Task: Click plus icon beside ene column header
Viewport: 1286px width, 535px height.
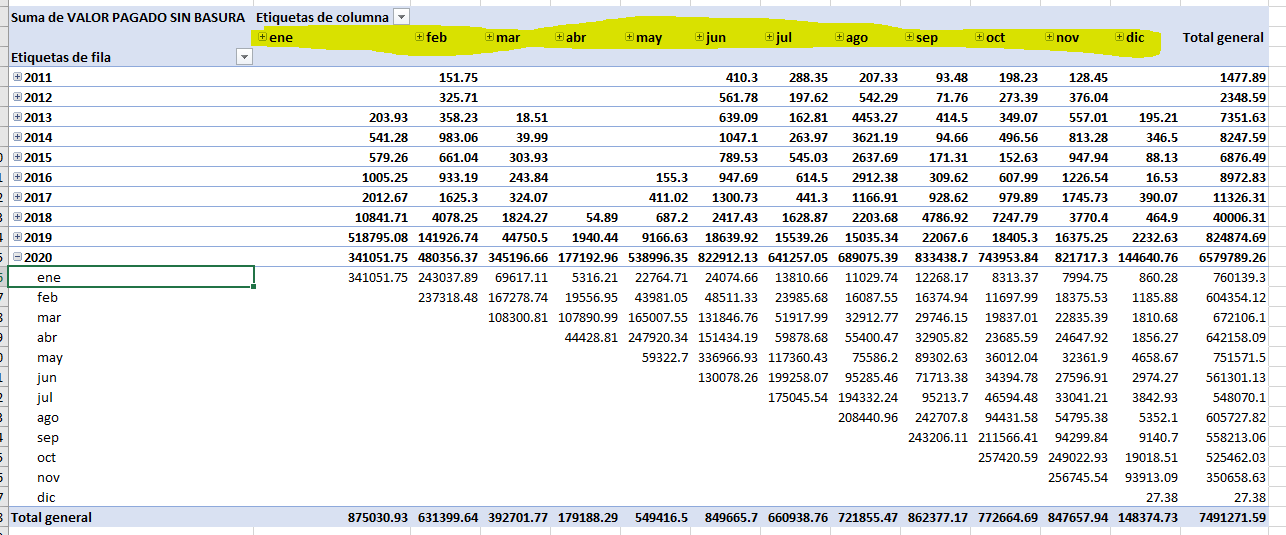Action: [262, 37]
